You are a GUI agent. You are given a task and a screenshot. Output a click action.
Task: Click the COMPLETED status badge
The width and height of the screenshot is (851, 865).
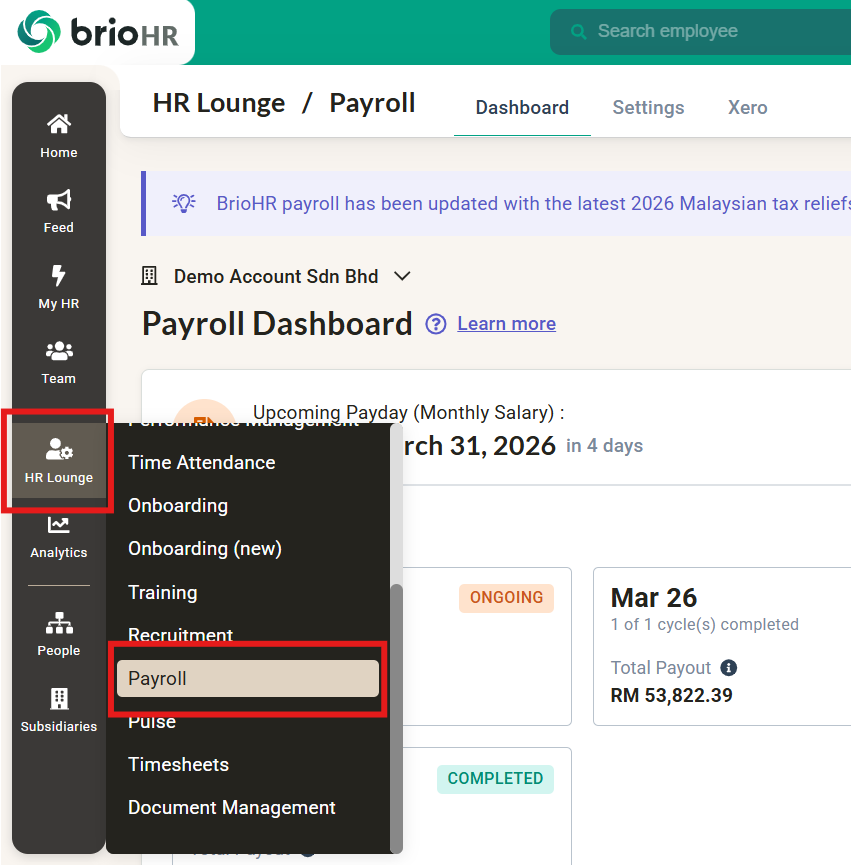point(495,778)
